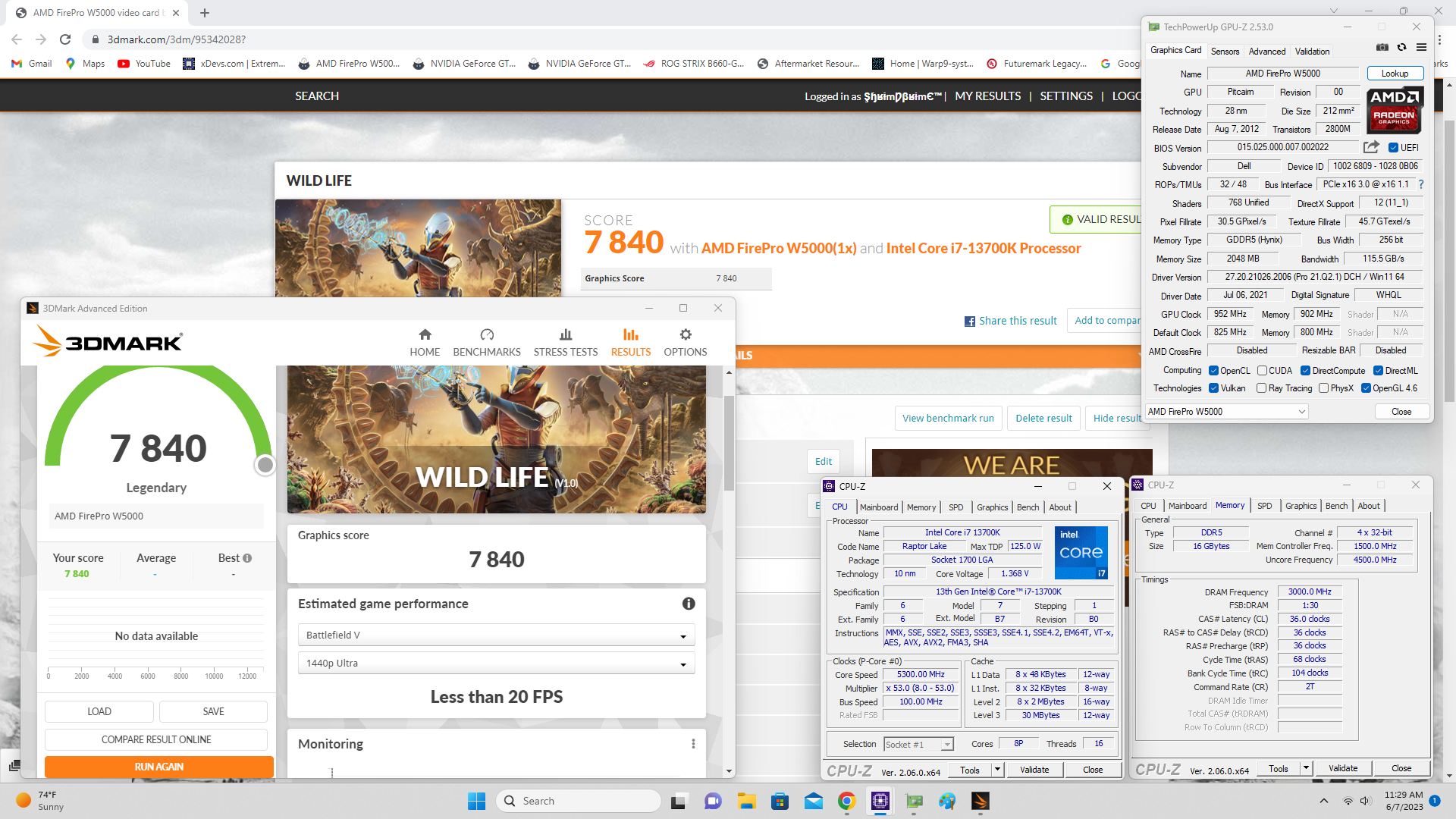Open Chrome from the taskbar
1456x819 pixels.
point(847,801)
